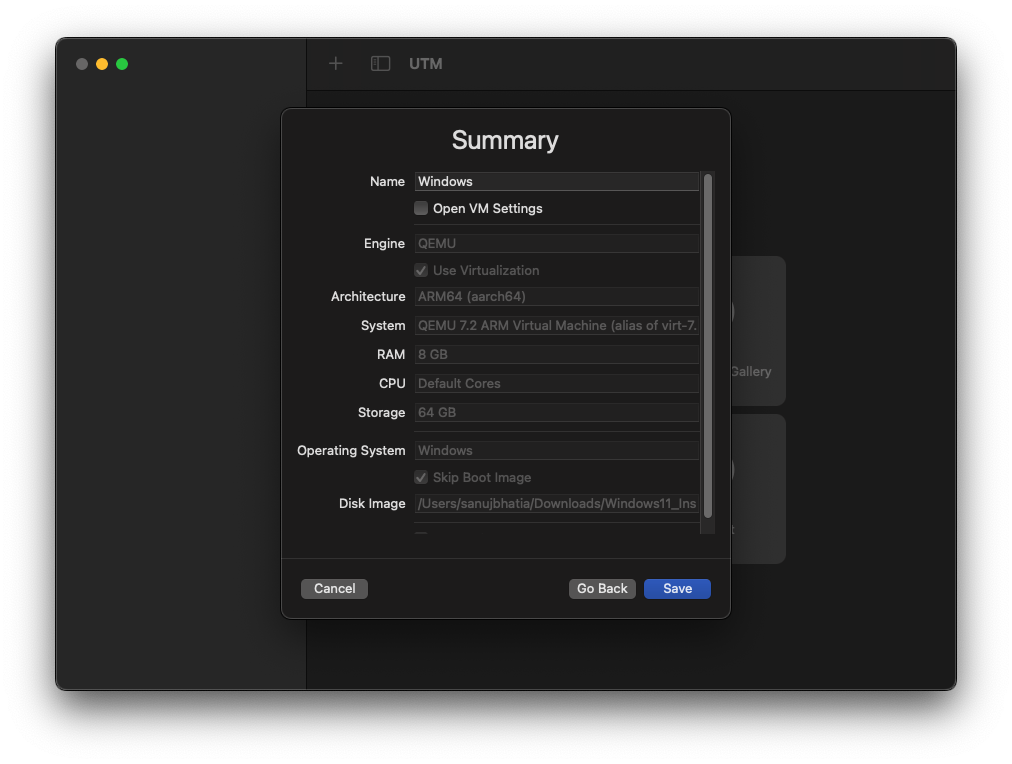Click the Operating System field showing Windows
The width and height of the screenshot is (1012, 764).
tap(557, 450)
